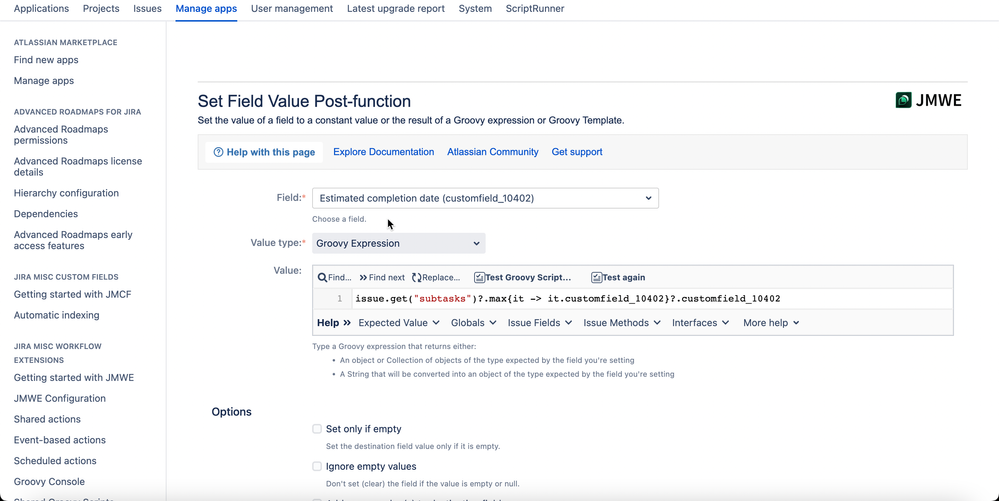Open the Field dropdown for Estimated completion date
999x501 pixels.
click(x=485, y=198)
